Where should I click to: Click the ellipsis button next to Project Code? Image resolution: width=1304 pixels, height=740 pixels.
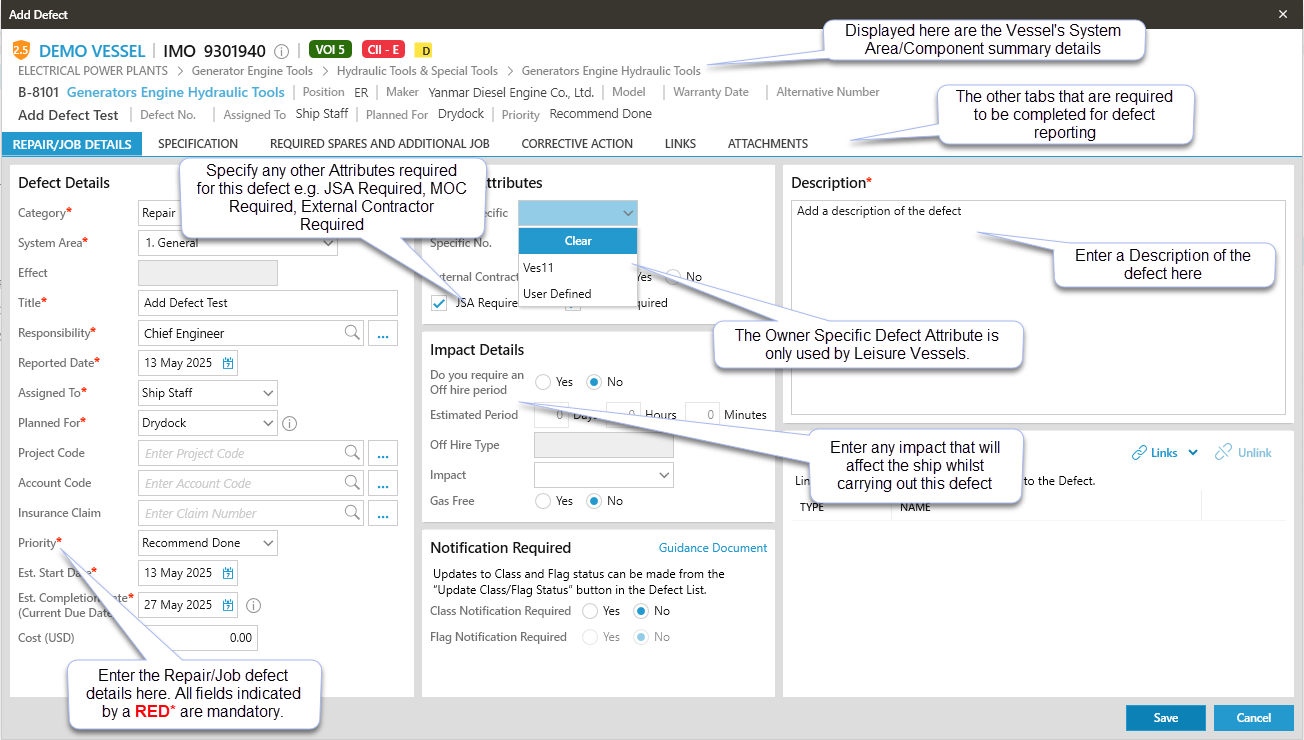click(383, 453)
